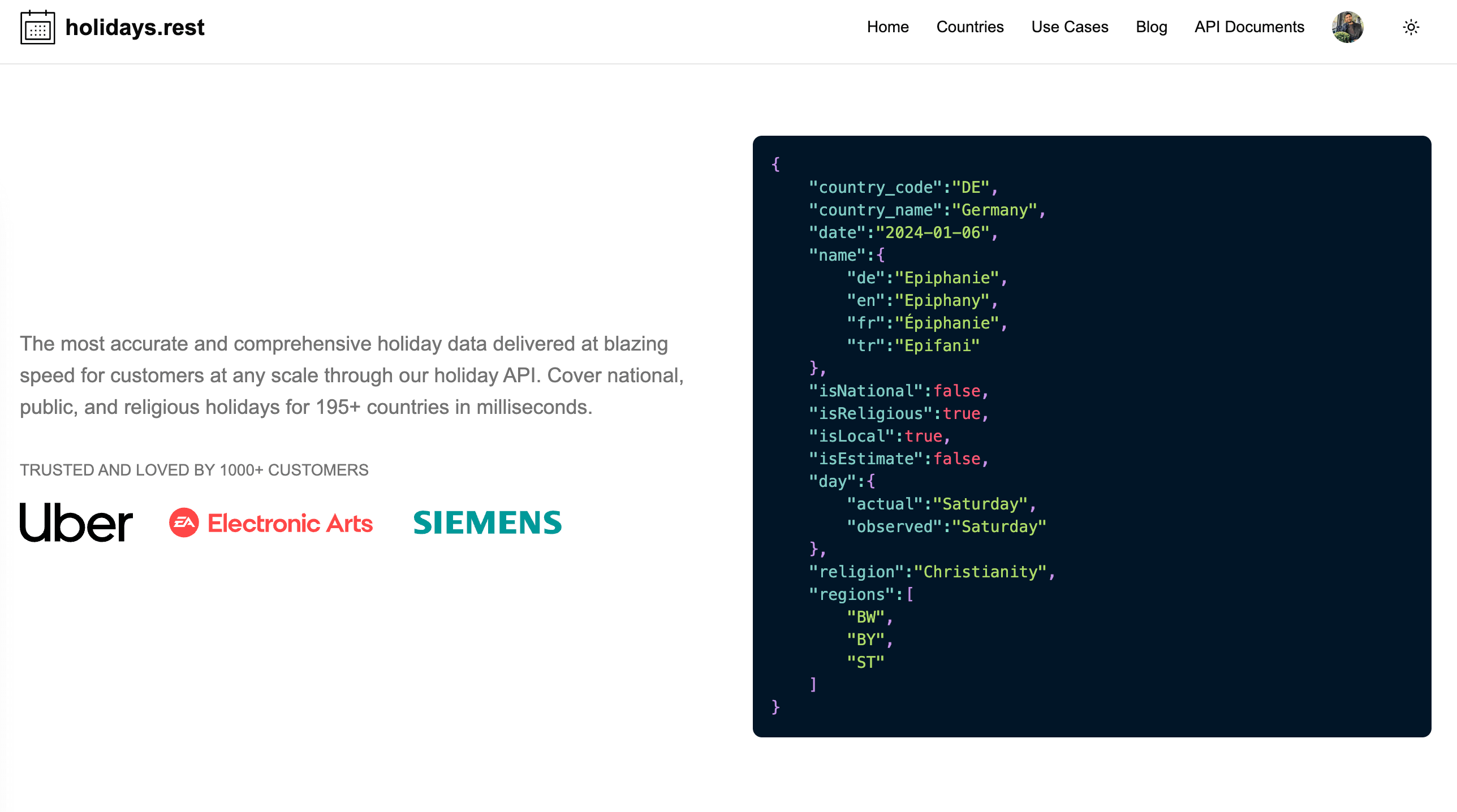Click the holidays.rest calendar logo icon
This screenshot has width=1457, height=812.
[37, 28]
